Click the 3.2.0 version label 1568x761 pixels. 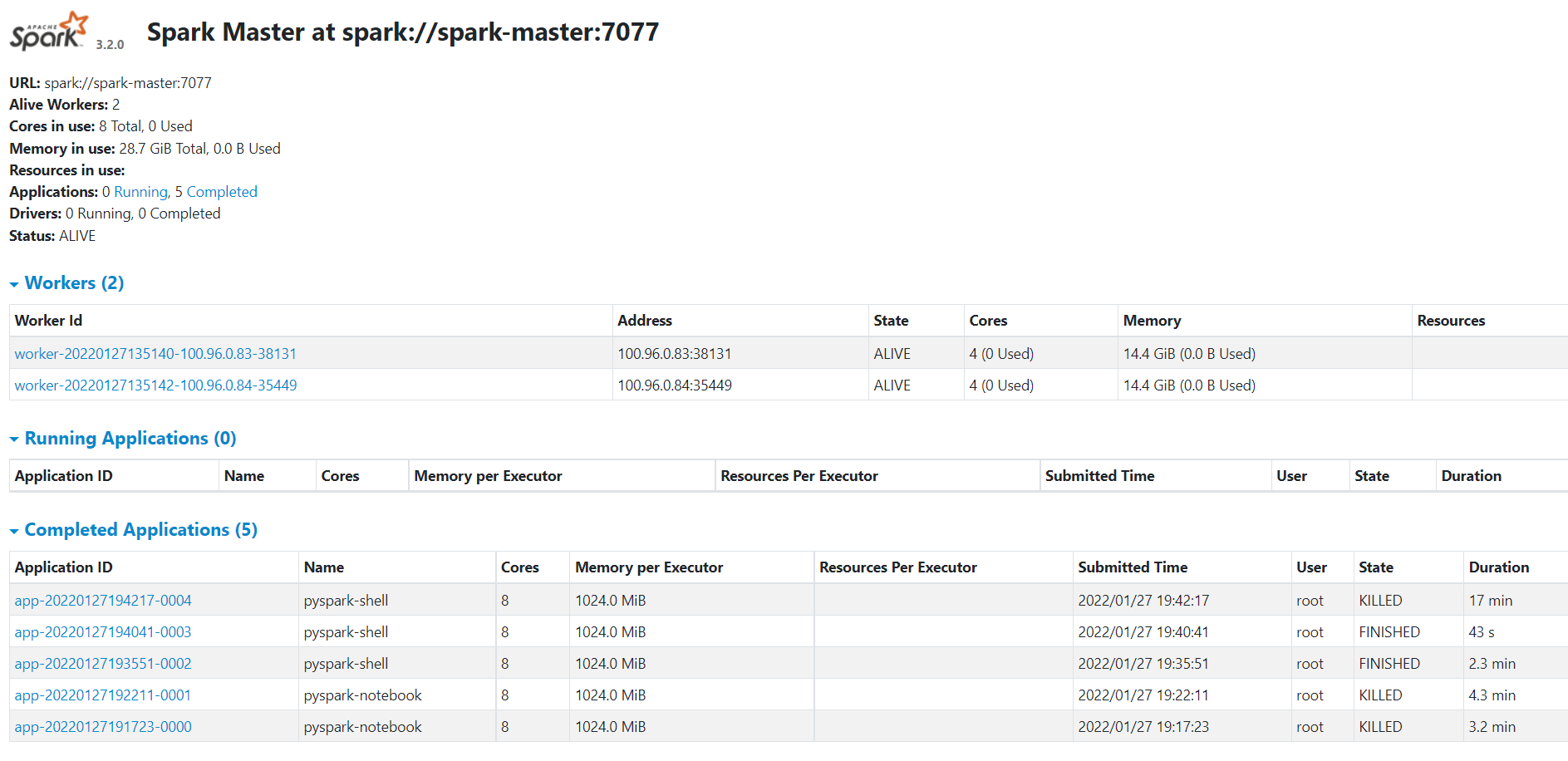pos(110,45)
